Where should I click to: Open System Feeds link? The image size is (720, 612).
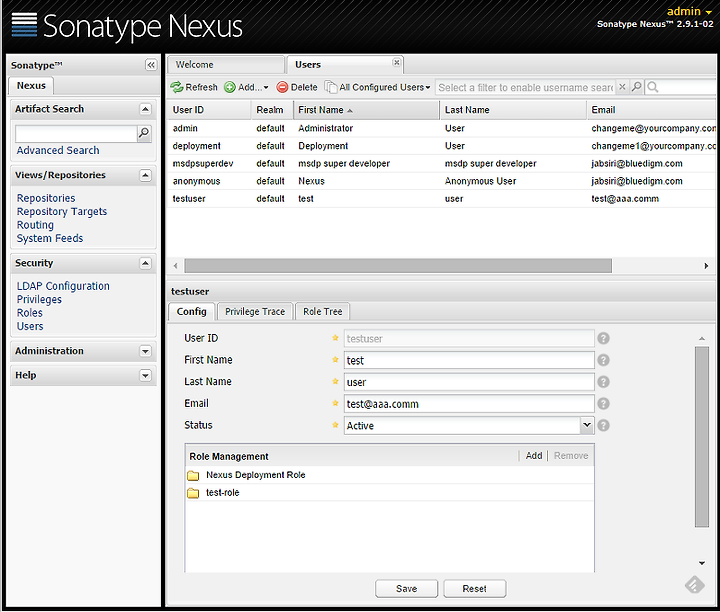50,238
